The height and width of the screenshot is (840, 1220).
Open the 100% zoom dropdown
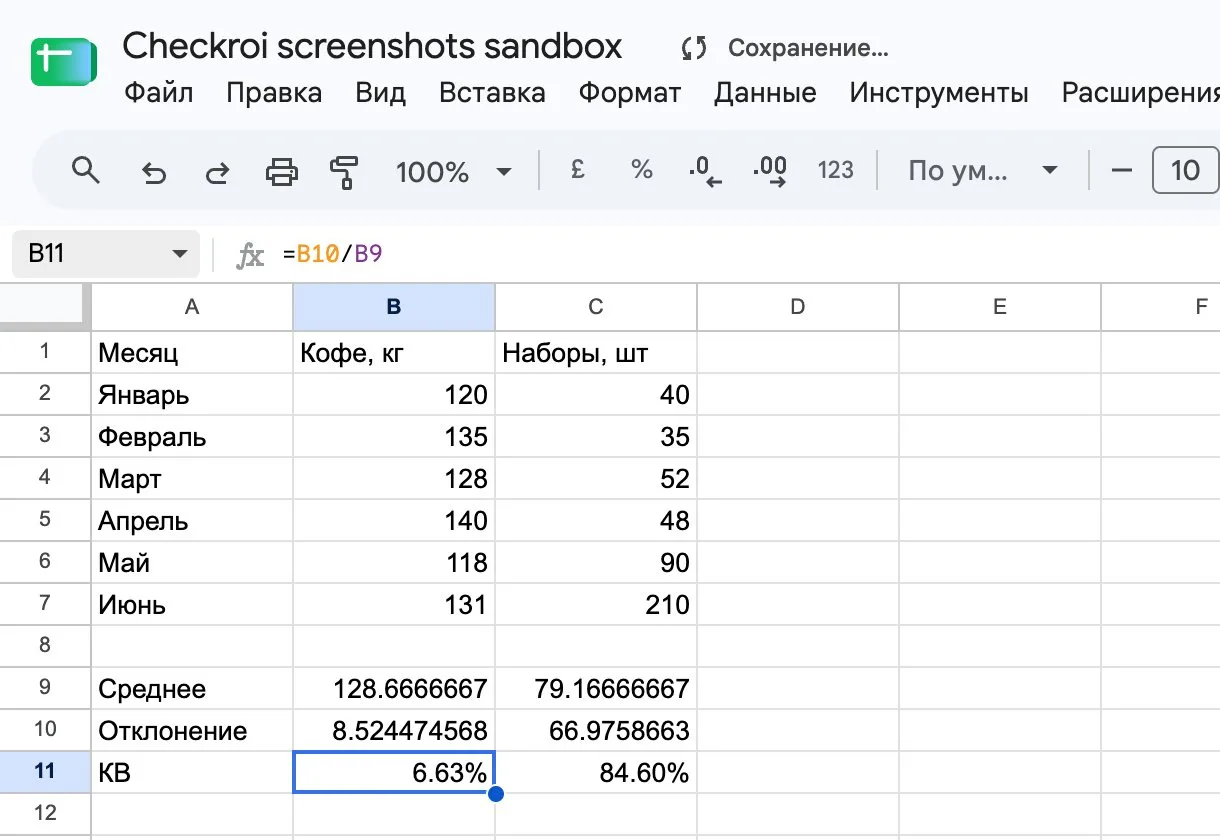point(453,172)
